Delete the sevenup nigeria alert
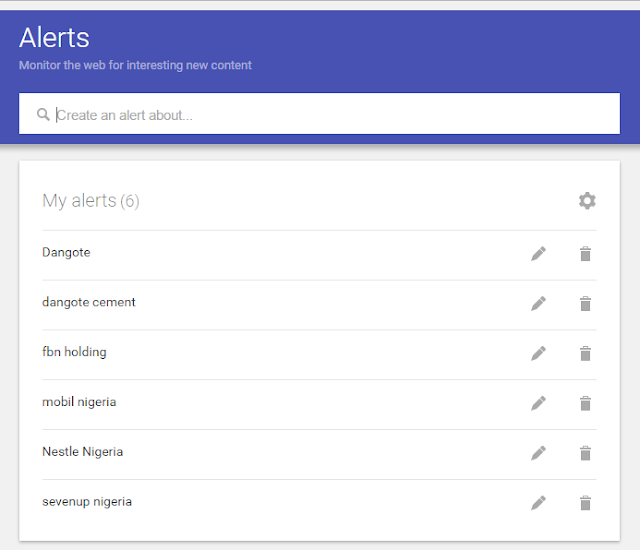The image size is (640, 550). (585, 503)
